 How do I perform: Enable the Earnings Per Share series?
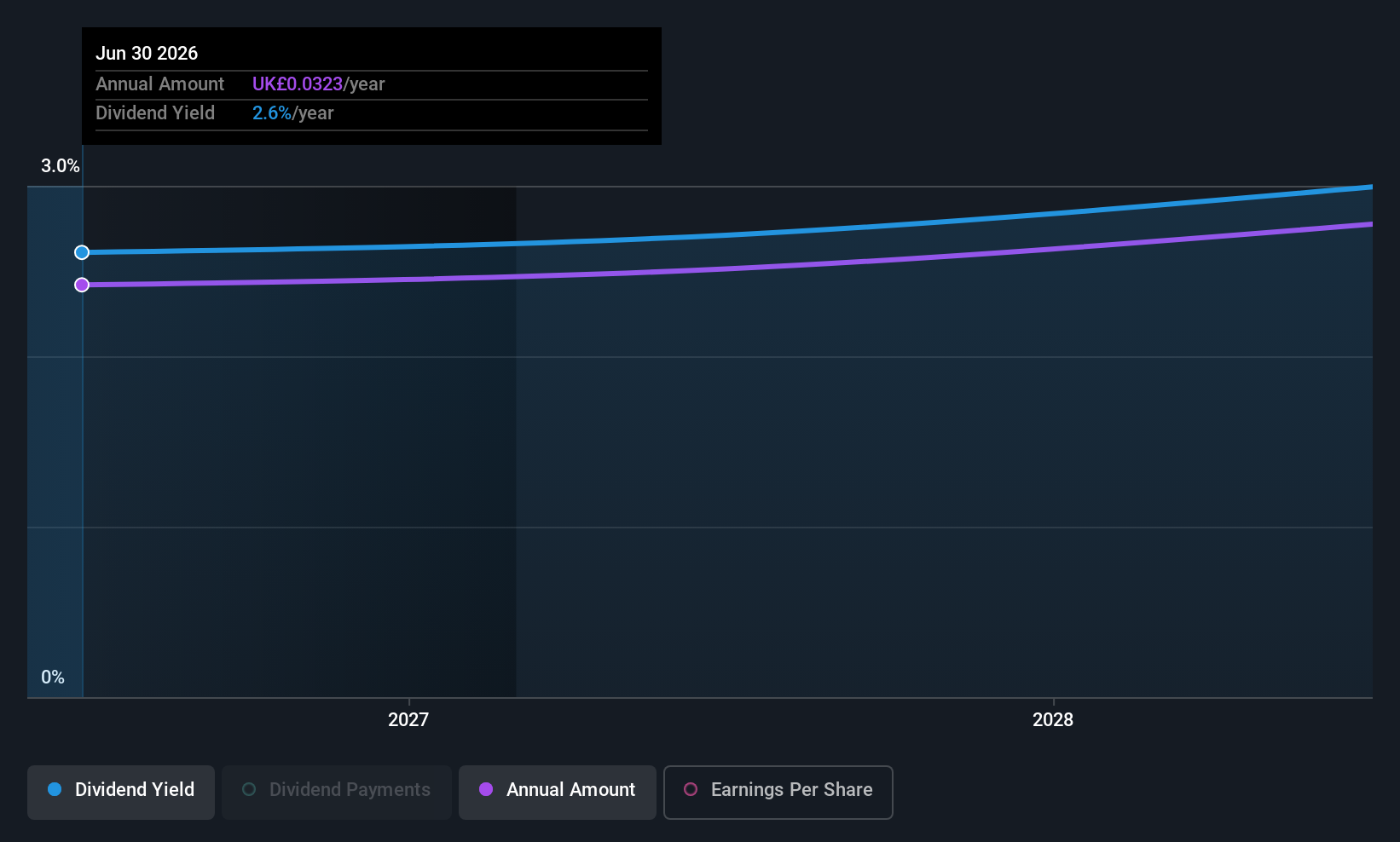[x=778, y=792]
